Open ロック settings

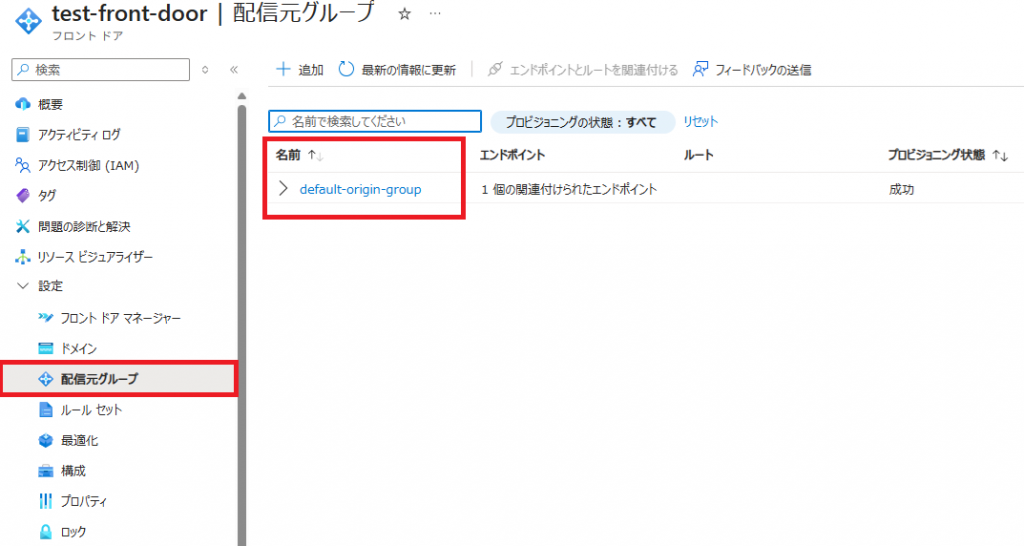click(x=73, y=532)
